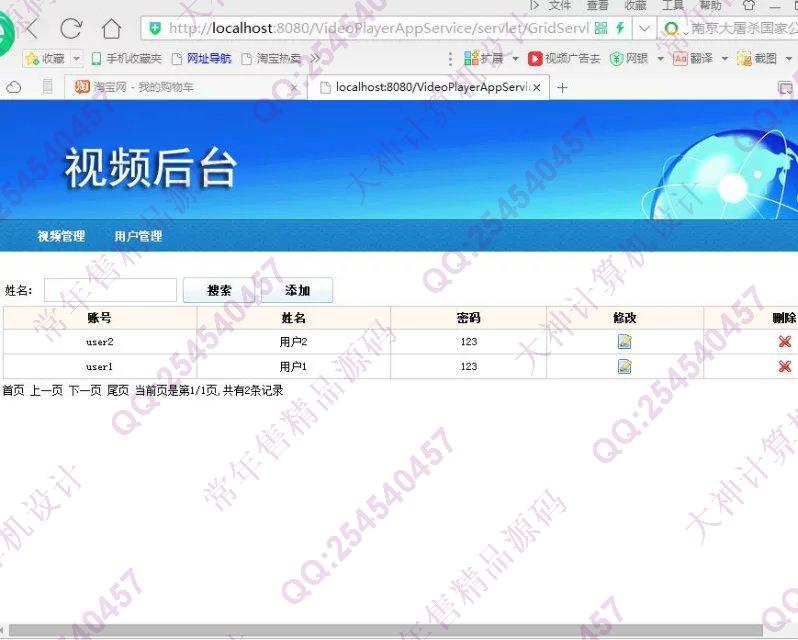This screenshot has width=798, height=640.
Task: Focus the 姓名 search input field
Action: (x=110, y=290)
